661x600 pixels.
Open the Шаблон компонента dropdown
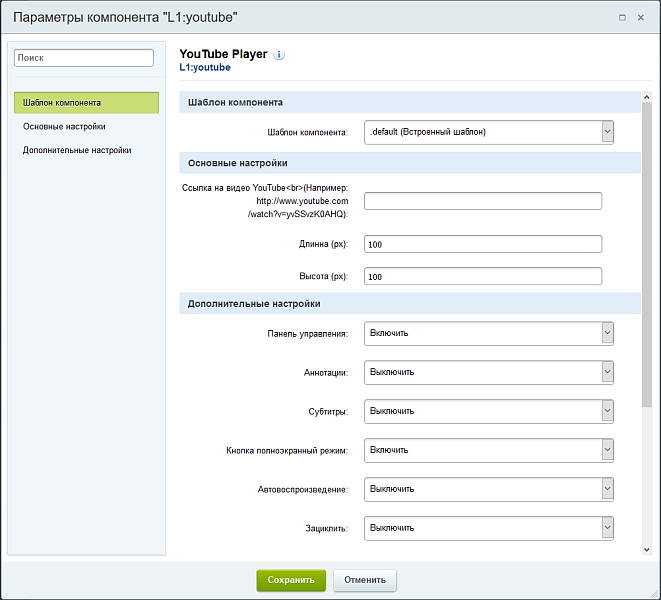tap(488, 131)
